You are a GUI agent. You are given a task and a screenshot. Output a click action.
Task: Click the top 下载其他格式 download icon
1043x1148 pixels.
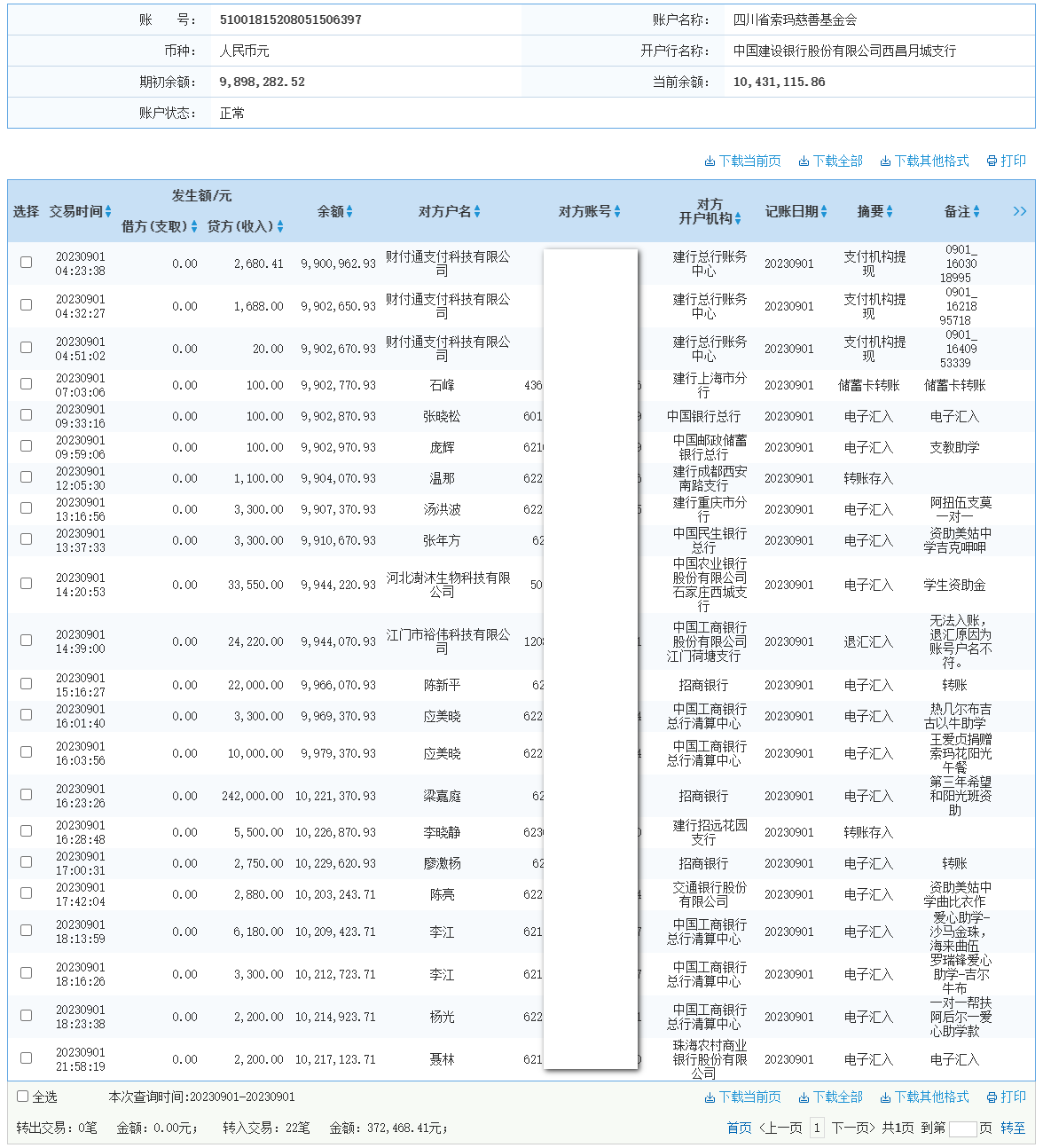[x=885, y=161]
